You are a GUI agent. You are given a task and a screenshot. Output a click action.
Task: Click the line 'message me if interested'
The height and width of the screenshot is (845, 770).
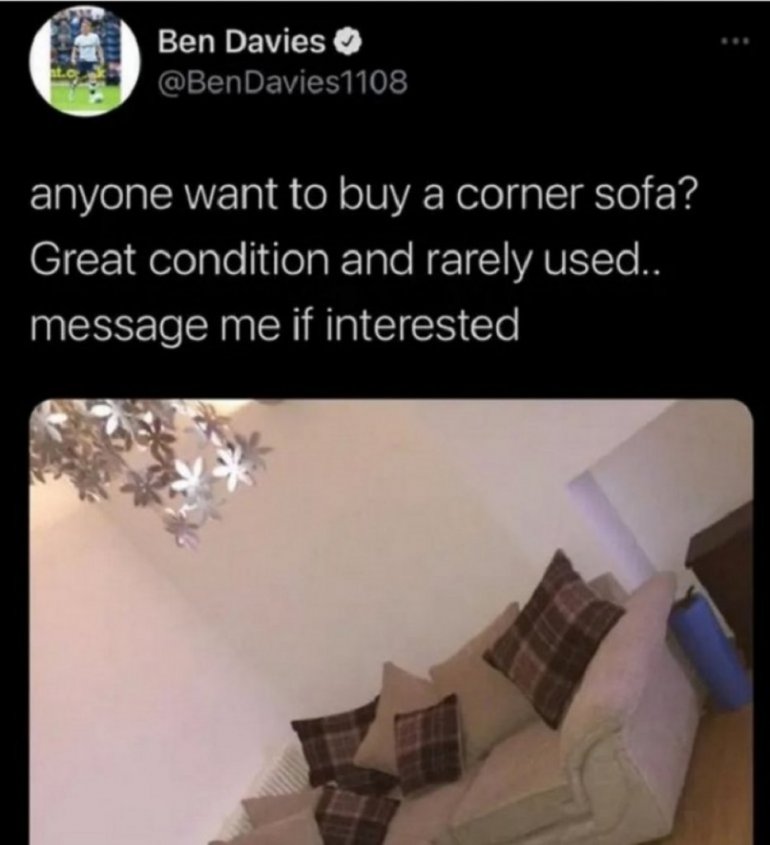tap(275, 324)
